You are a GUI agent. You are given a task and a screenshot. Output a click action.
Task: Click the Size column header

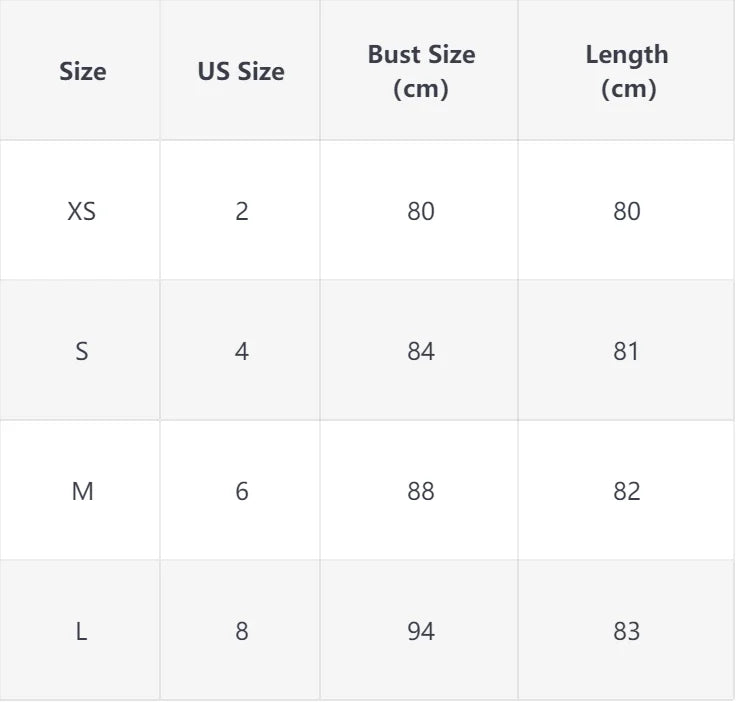(x=82, y=71)
